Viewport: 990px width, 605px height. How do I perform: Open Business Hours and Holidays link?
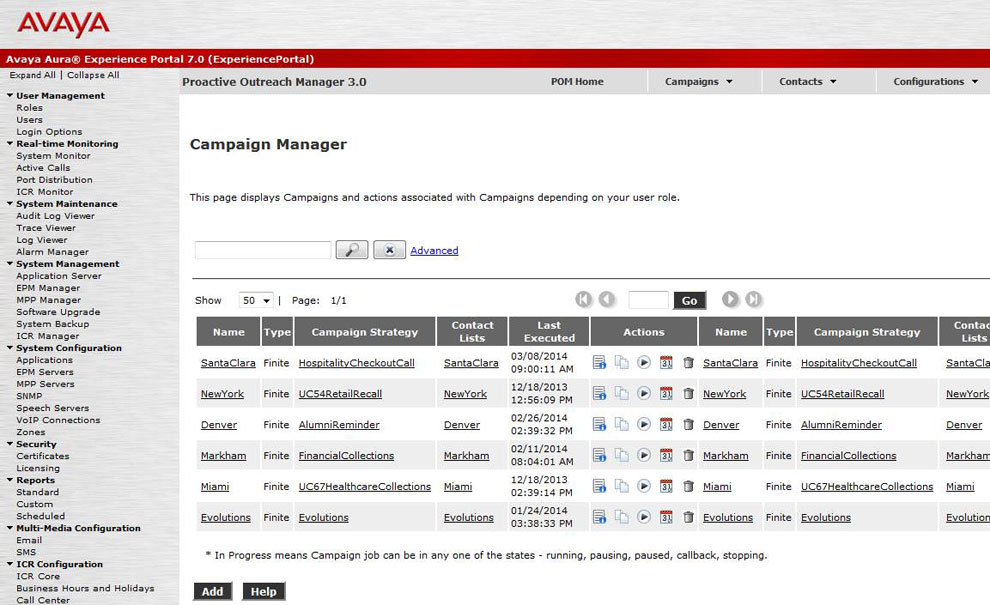point(85,588)
